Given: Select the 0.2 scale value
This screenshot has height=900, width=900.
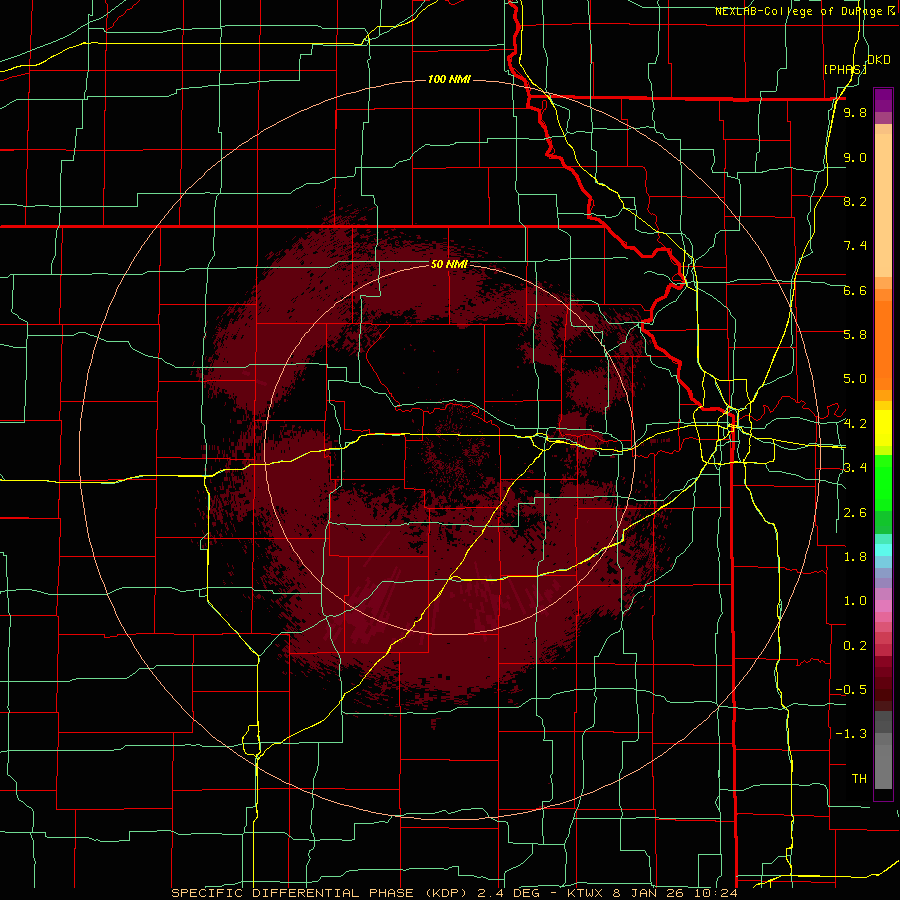Looking at the screenshot, I should click(x=855, y=646).
